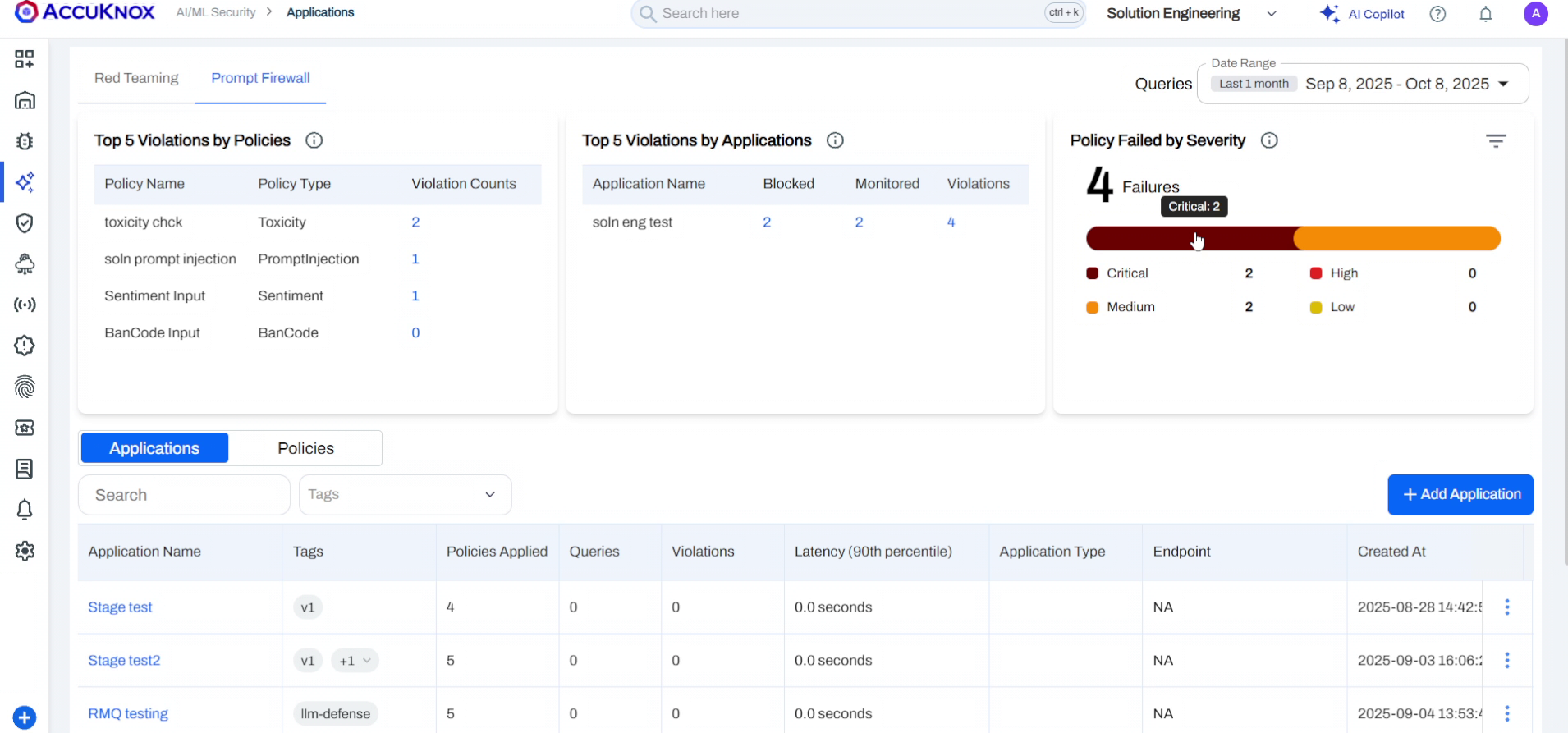Click the AccuKnox logo
The width and height of the screenshot is (1568, 733).
point(85,12)
